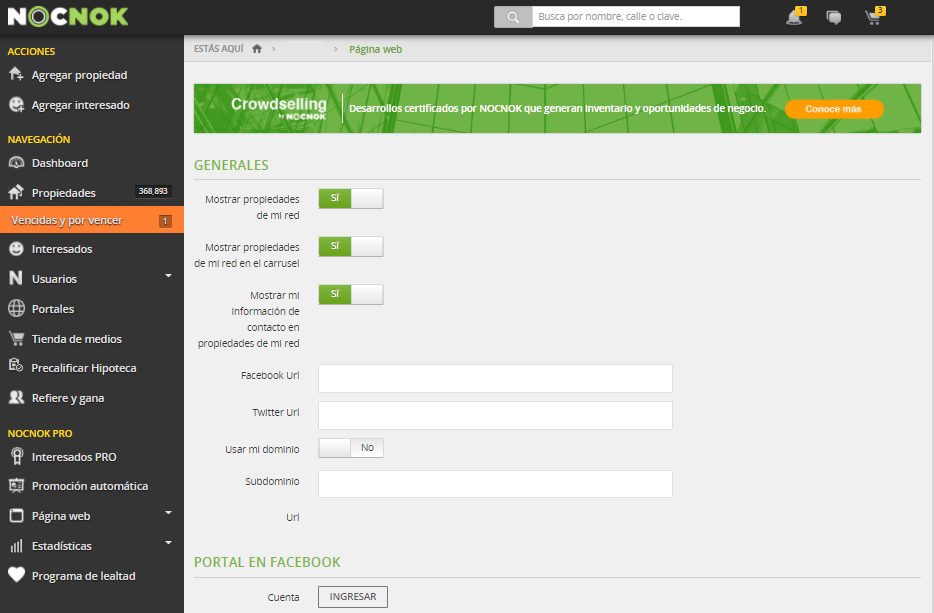Click the Subdominio input field
This screenshot has height=613, width=934.
[495, 484]
